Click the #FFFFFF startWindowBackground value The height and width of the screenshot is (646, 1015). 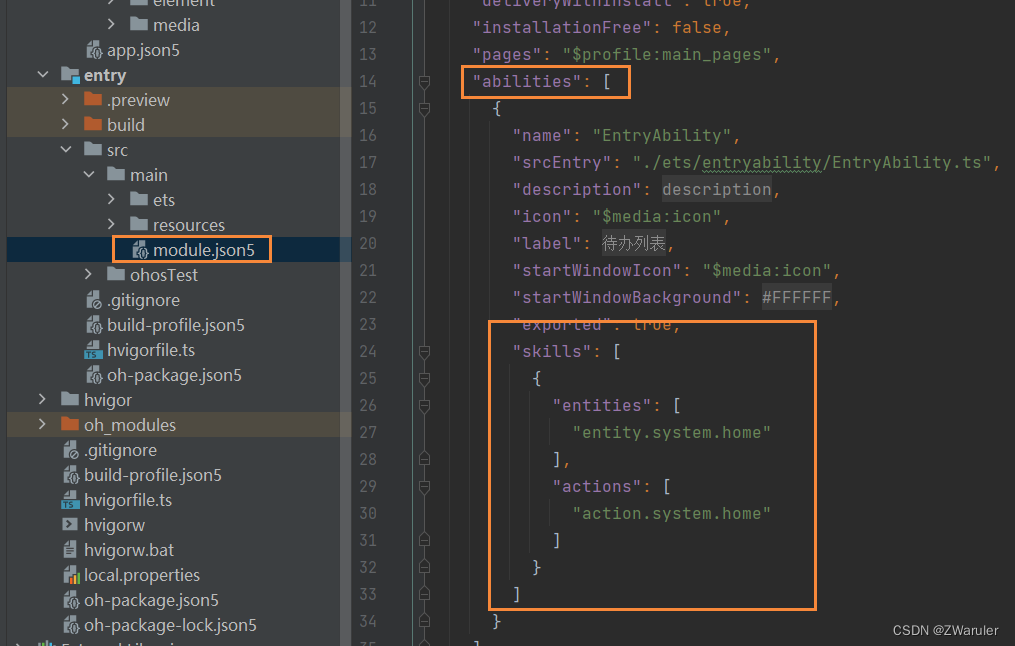tap(797, 298)
